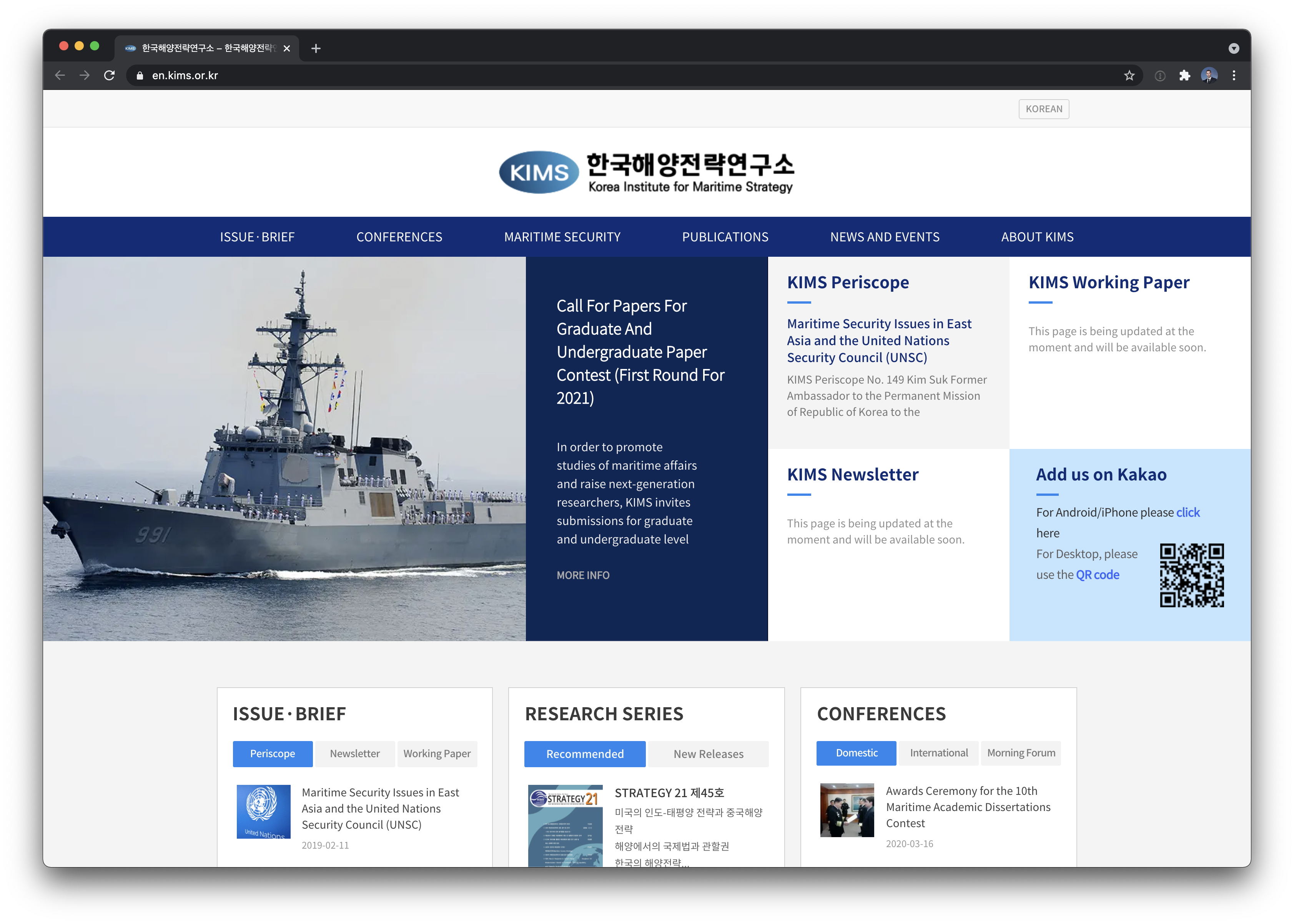1294x924 pixels.
Task: Click the STRATEGY 21 cover thumbnail
Action: [566, 826]
